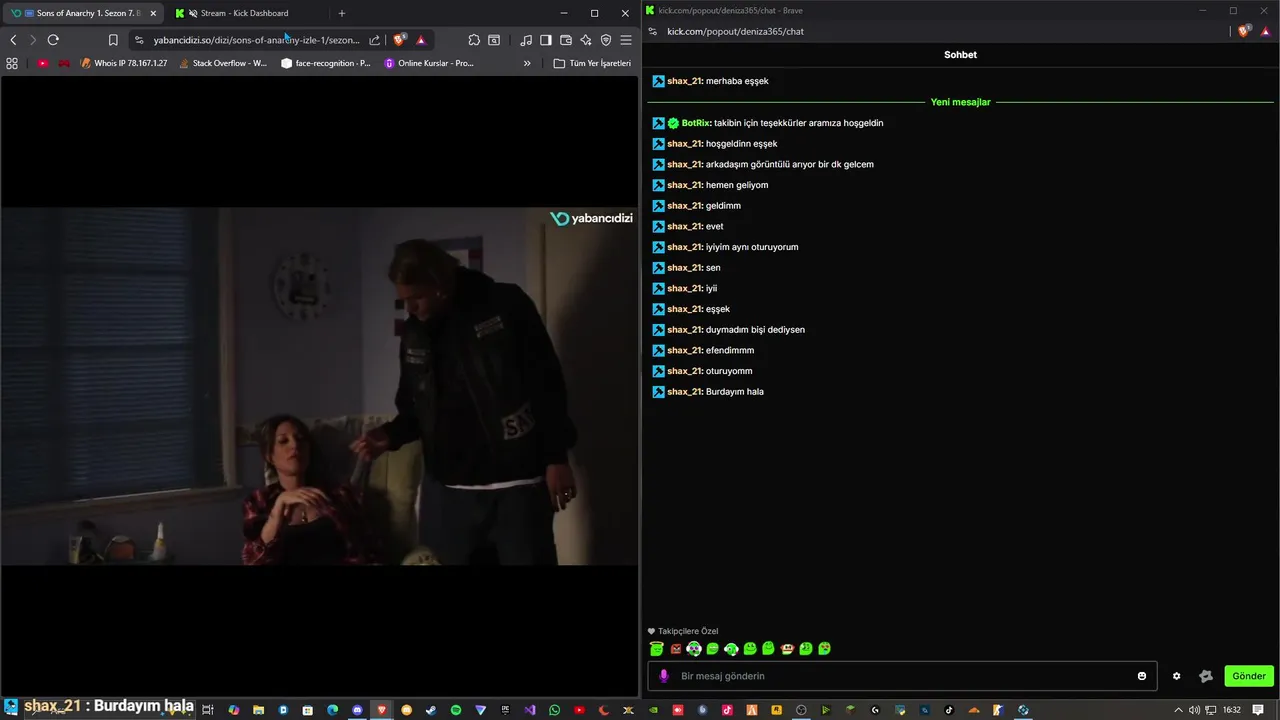1280x720 pixels.
Task: Click the share page icon in address bar
Action: pos(375,40)
